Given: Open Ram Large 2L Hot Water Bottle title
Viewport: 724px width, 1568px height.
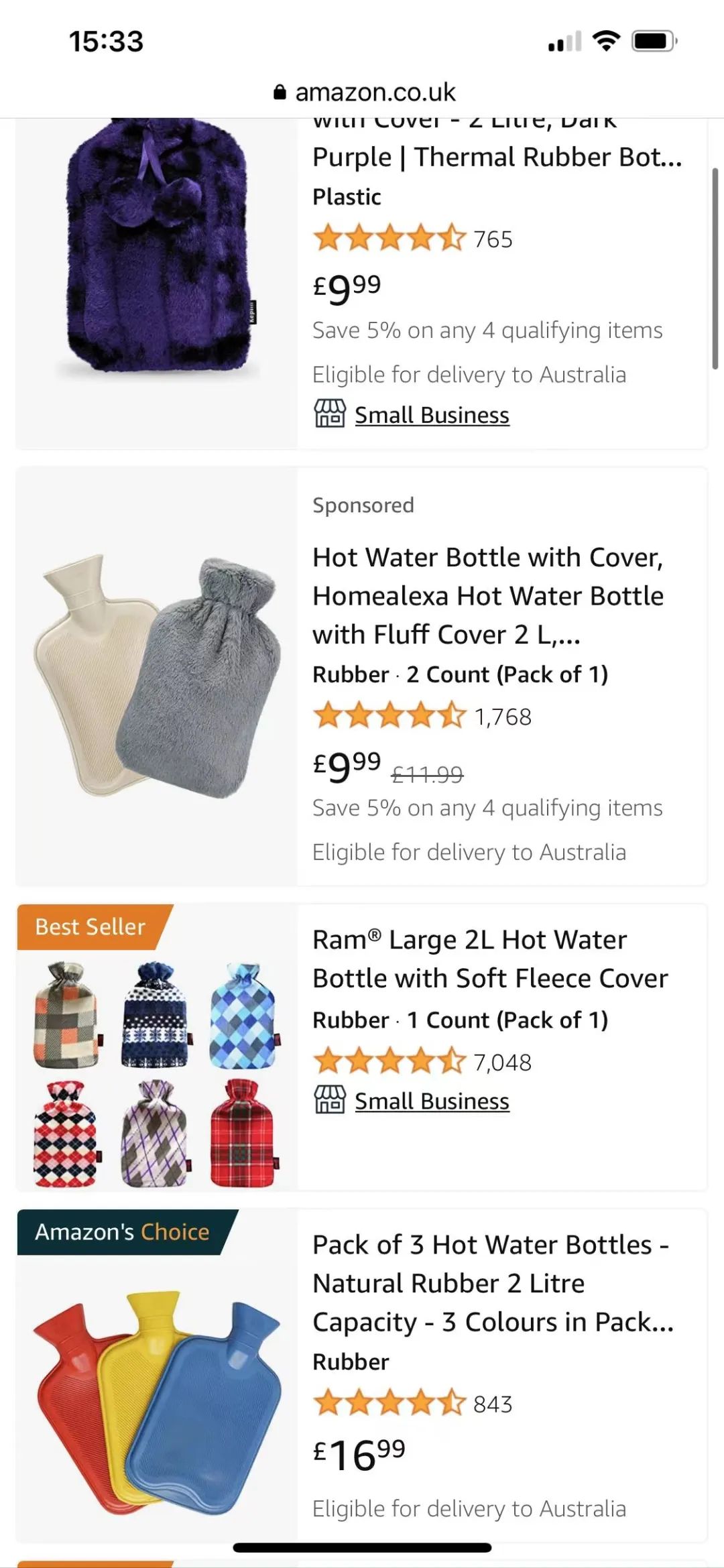Looking at the screenshot, I should (490, 959).
